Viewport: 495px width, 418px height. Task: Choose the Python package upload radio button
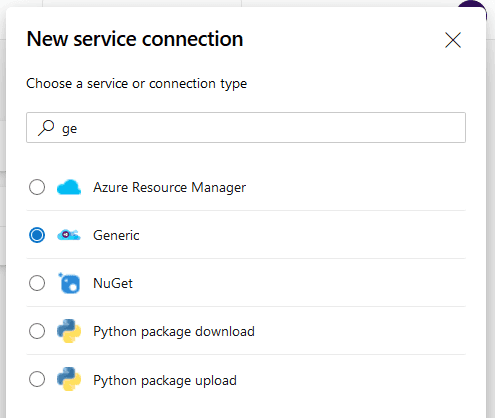37,379
